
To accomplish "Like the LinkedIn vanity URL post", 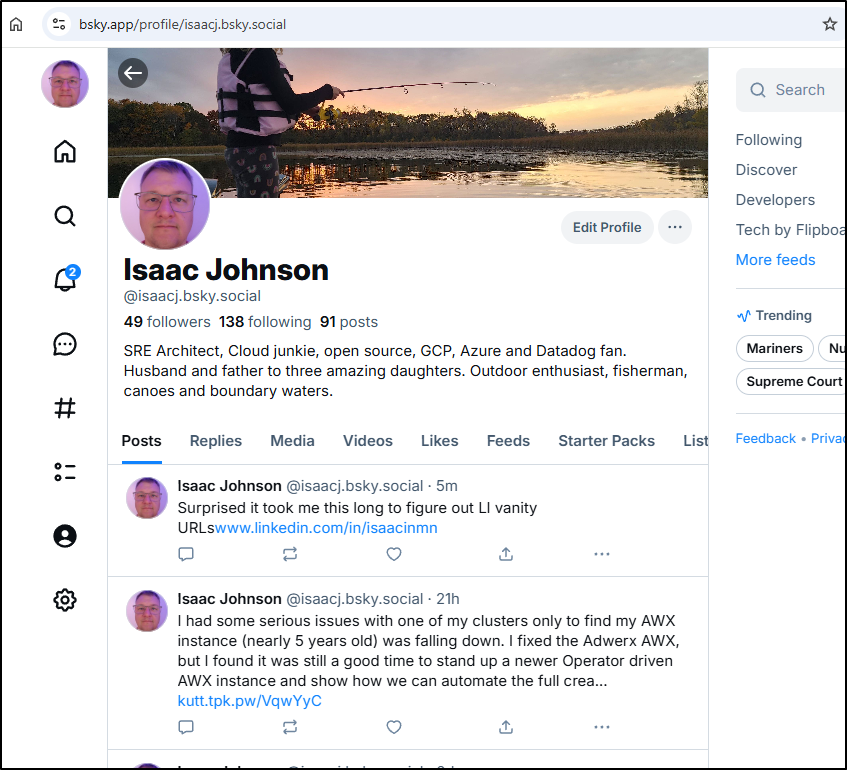I will (x=394, y=554).
